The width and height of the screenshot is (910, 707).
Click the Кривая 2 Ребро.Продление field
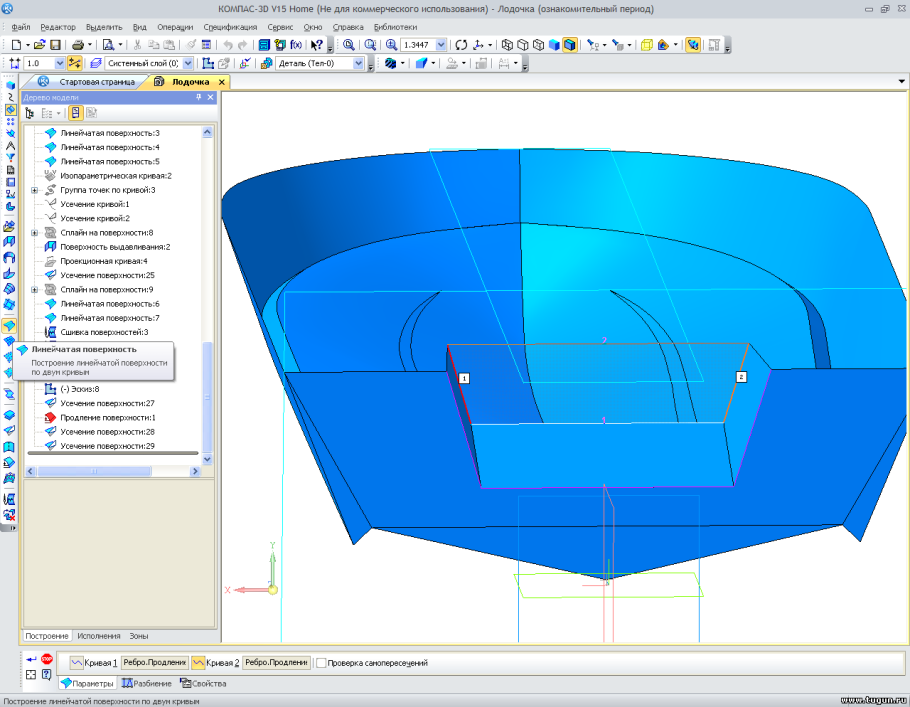pos(275,663)
